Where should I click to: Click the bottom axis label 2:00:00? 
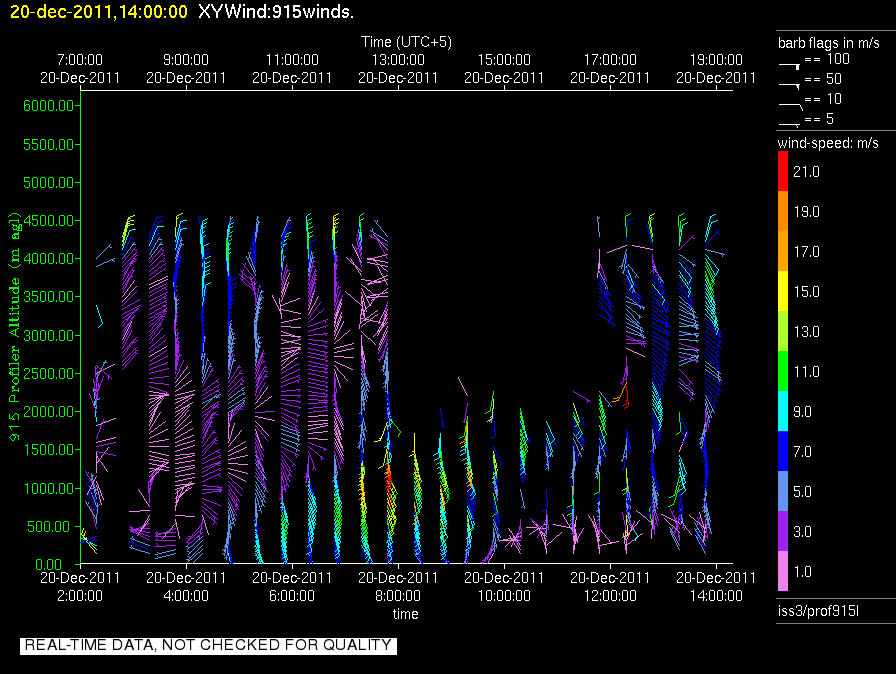point(80,596)
